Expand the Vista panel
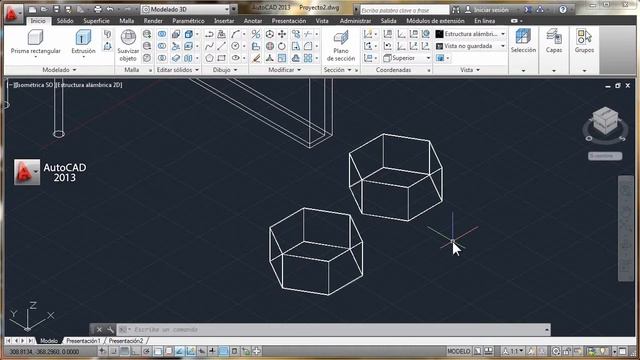Screen dimensions: 640x360 [470, 70]
